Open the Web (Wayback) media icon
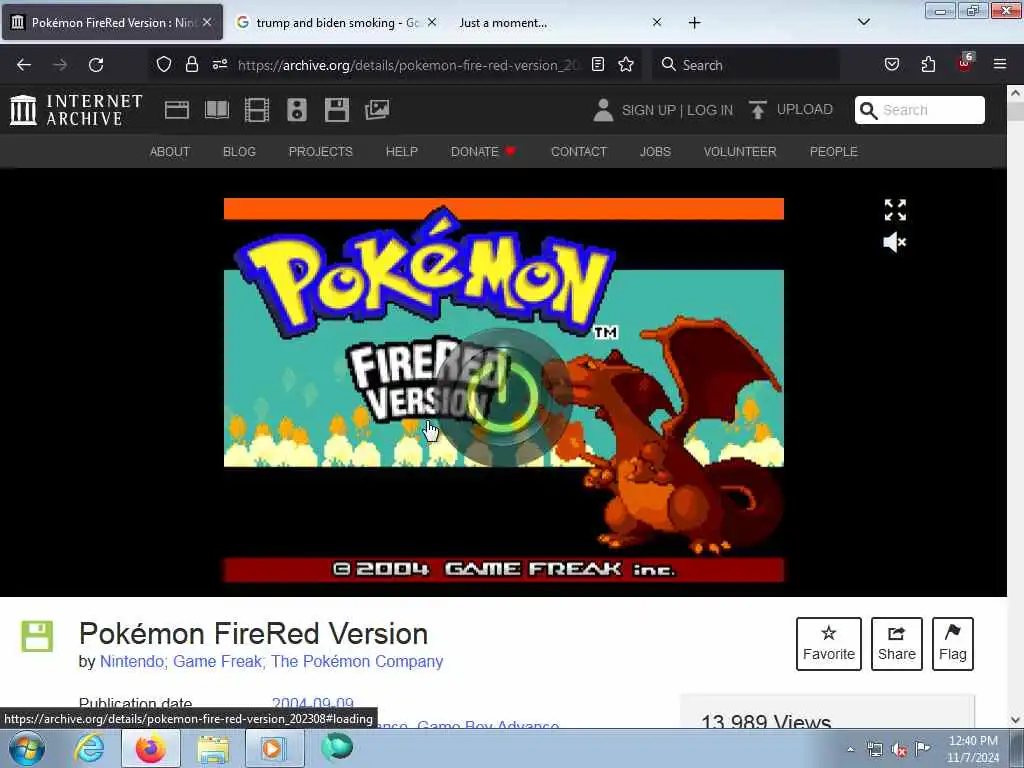This screenshot has height=768, width=1024. 176,110
